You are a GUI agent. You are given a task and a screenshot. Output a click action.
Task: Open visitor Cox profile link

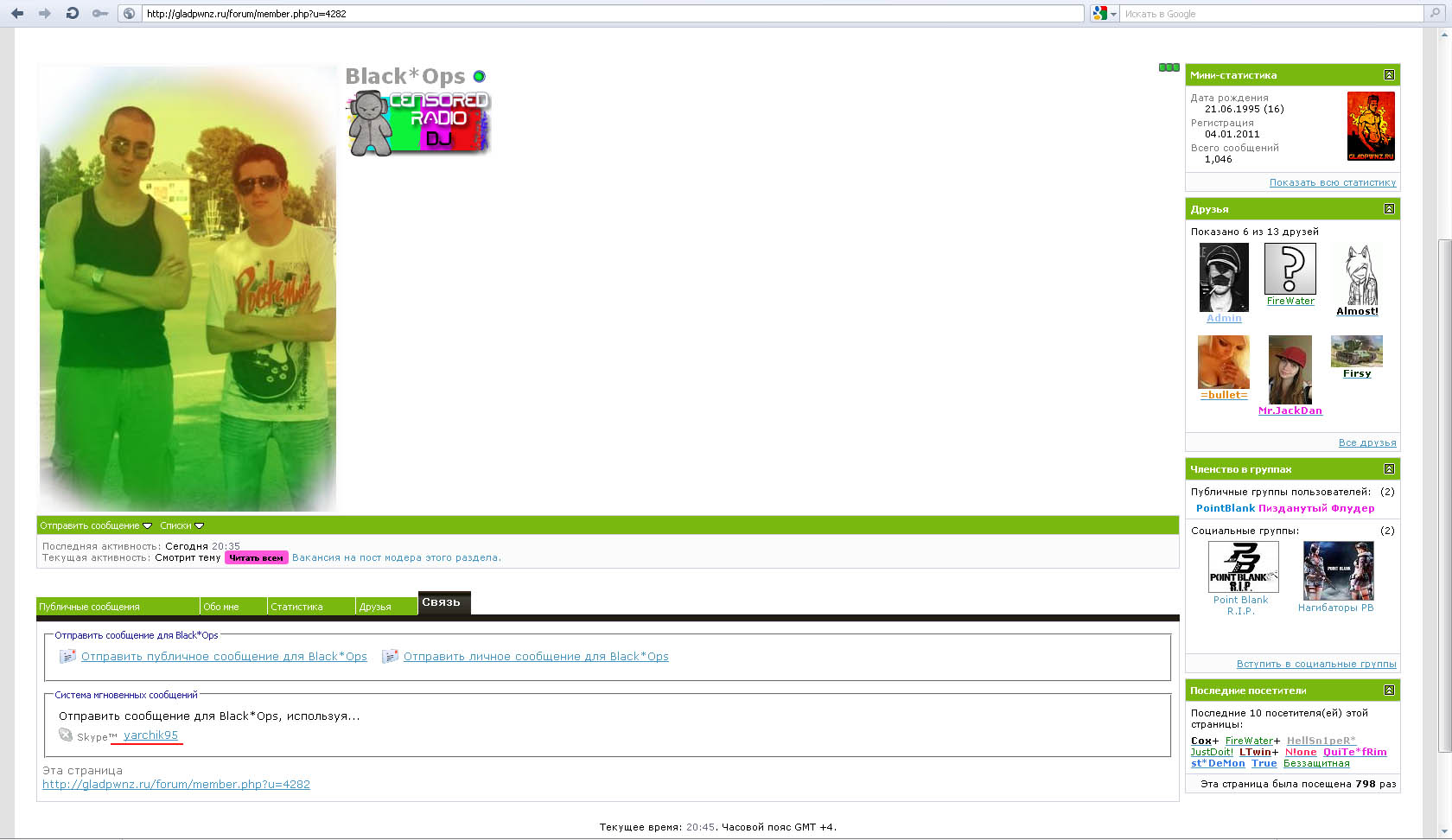1201,741
